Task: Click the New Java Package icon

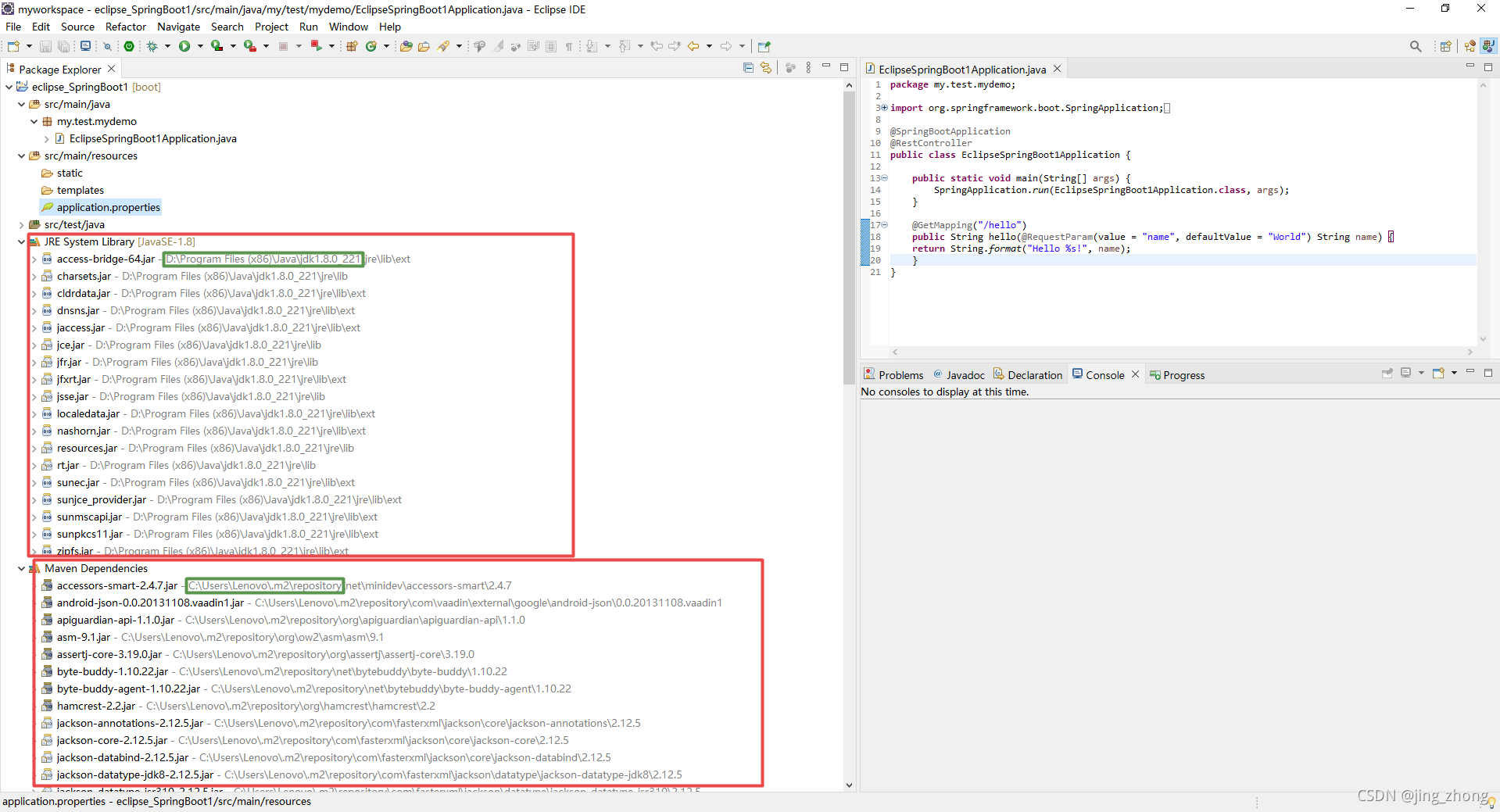Action: point(352,46)
